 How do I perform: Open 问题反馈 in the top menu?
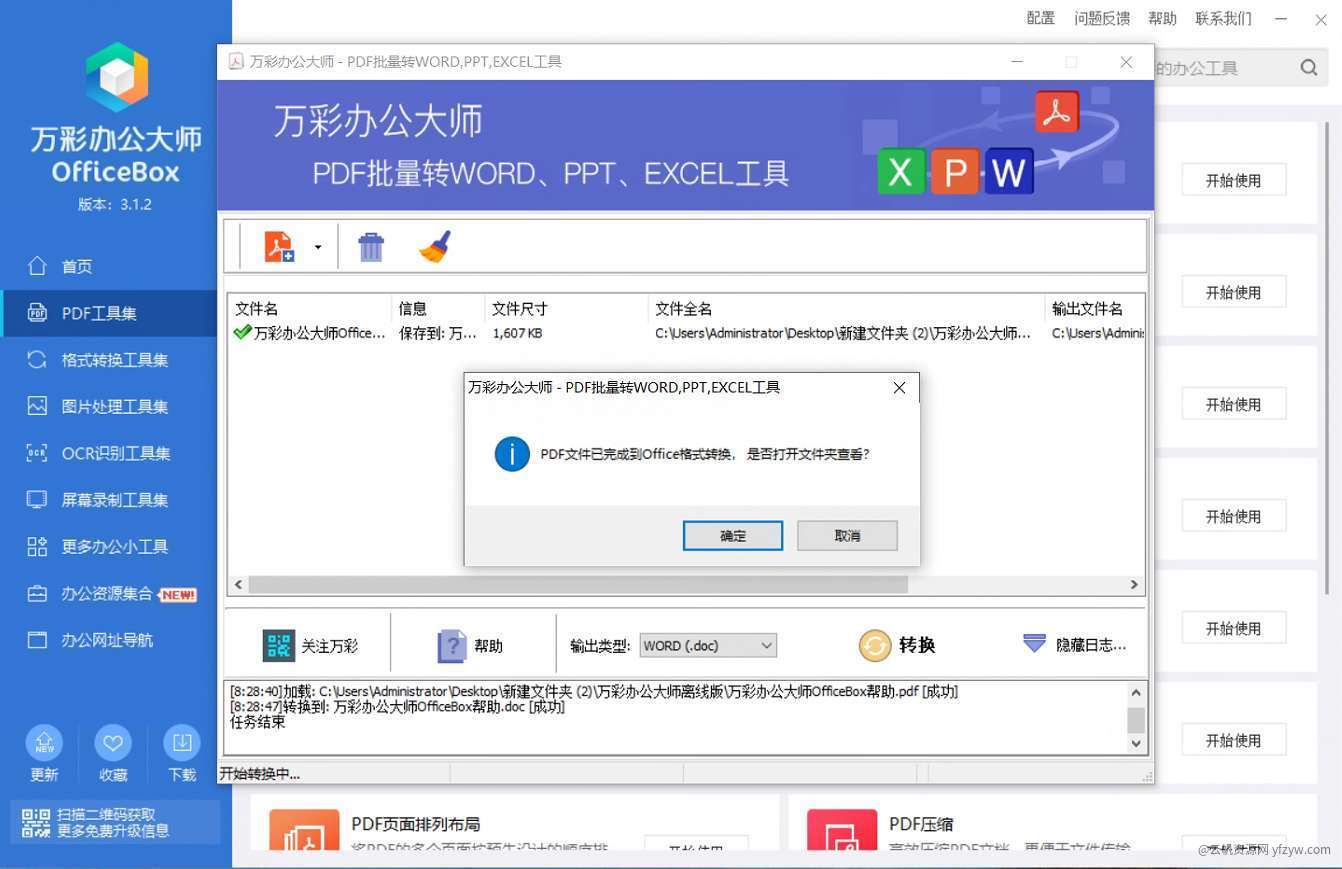click(x=1102, y=18)
